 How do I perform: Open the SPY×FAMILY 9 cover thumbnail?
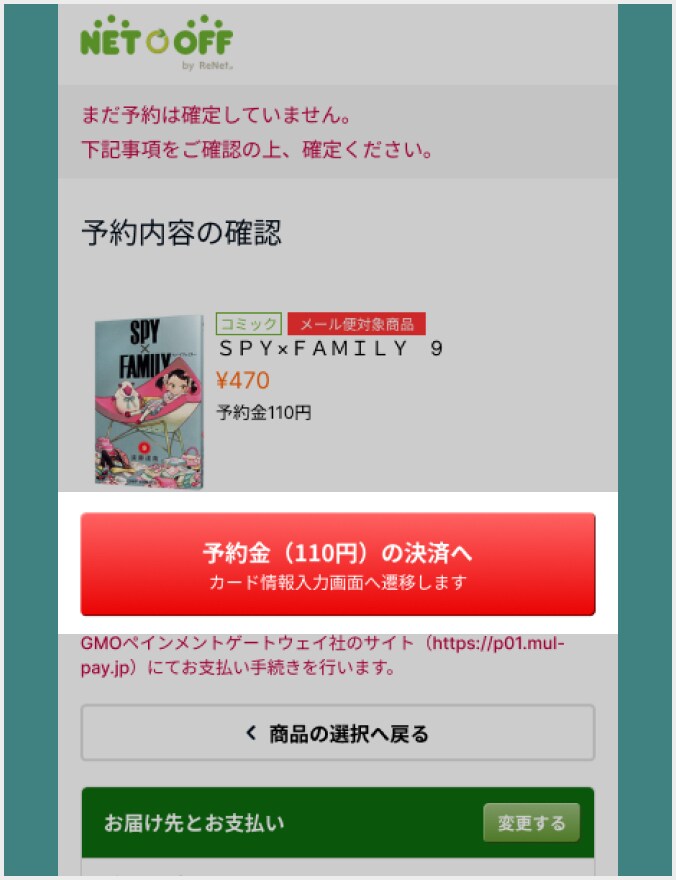tap(149, 402)
